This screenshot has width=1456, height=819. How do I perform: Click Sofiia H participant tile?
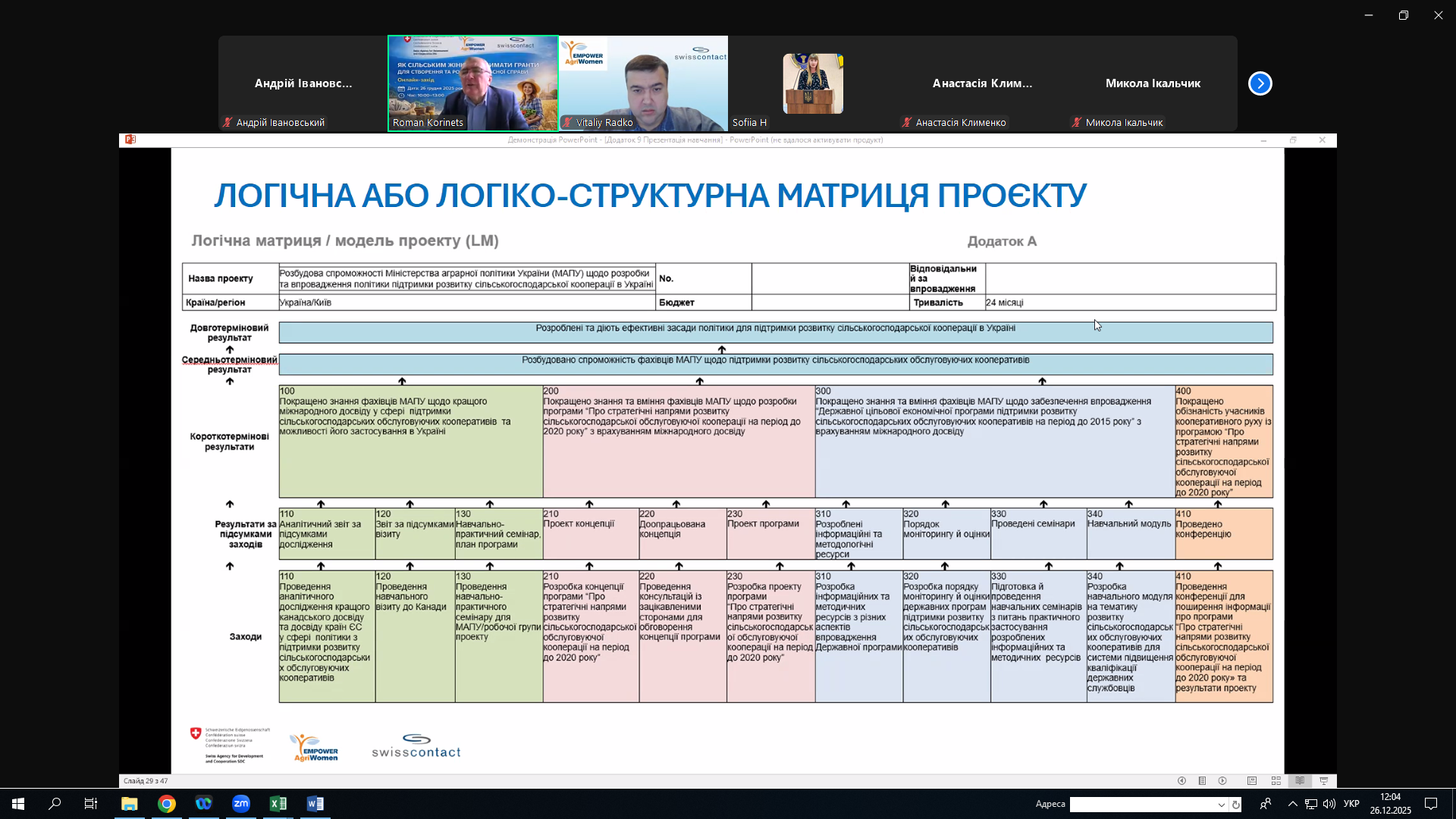[x=813, y=83]
